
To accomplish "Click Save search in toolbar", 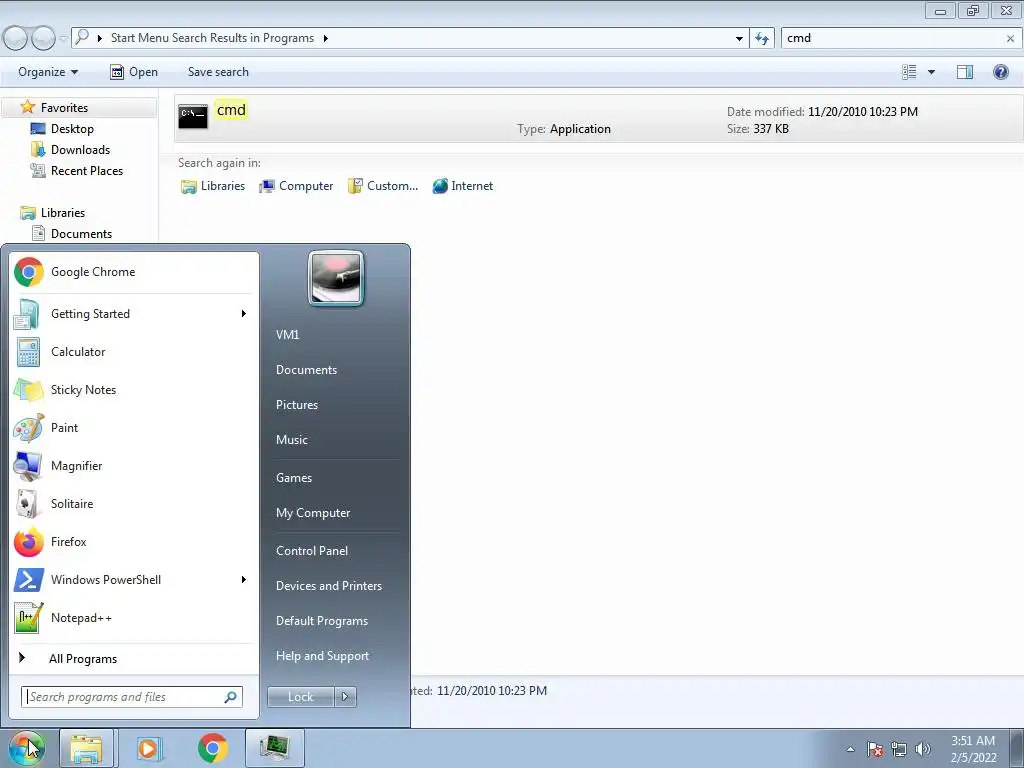I will coord(218,72).
